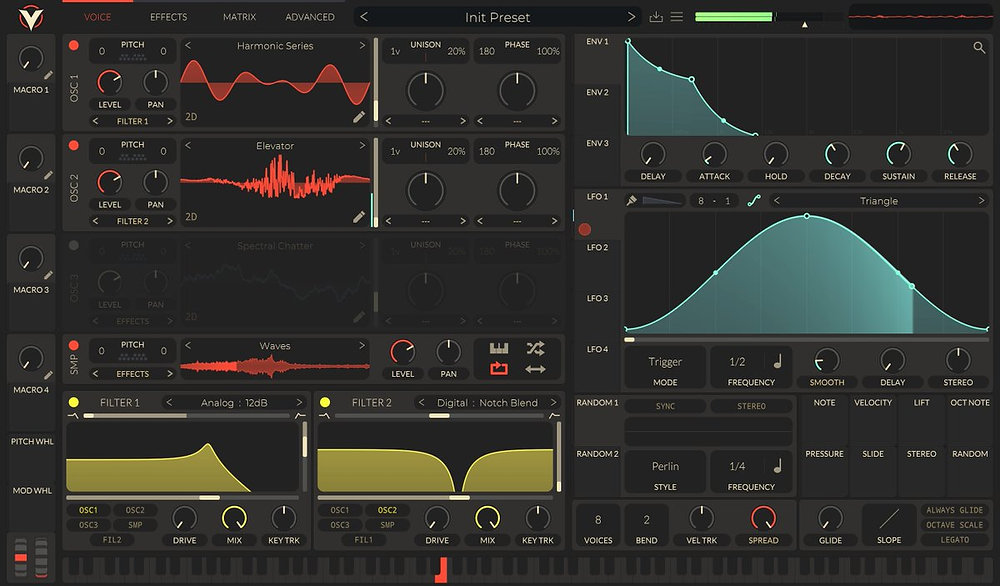Screen dimensions: 1000x586
Task: Switch to the EFFECTS tab
Action: 168,16
